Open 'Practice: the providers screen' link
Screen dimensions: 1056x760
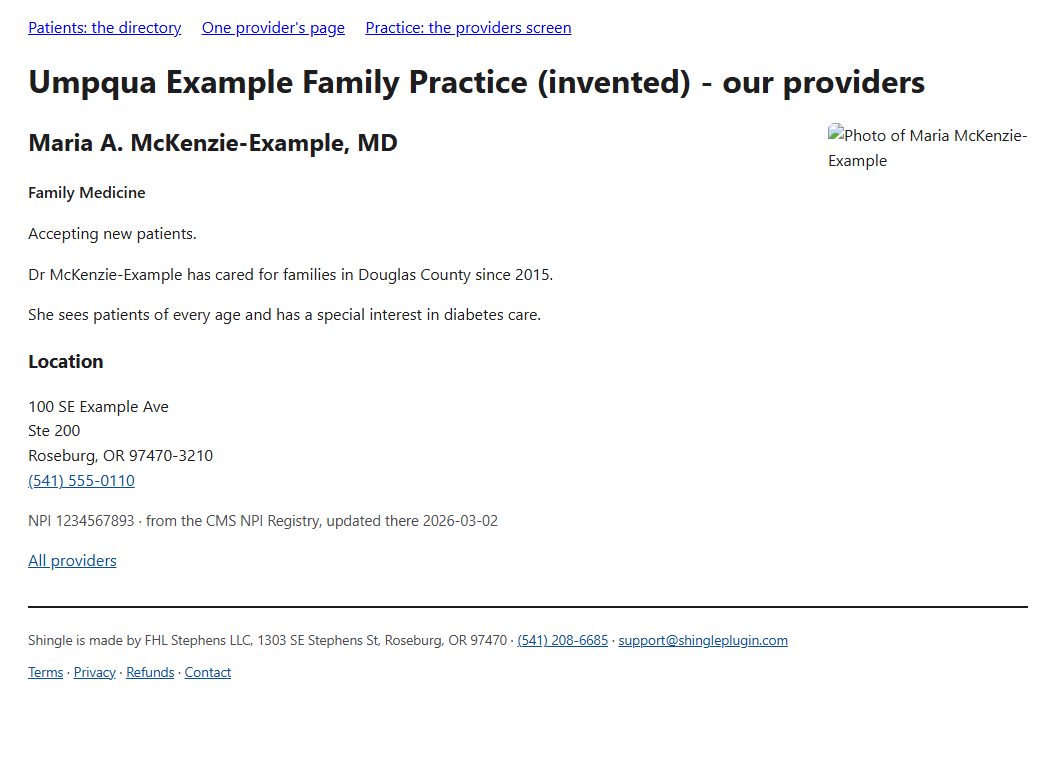(x=468, y=28)
